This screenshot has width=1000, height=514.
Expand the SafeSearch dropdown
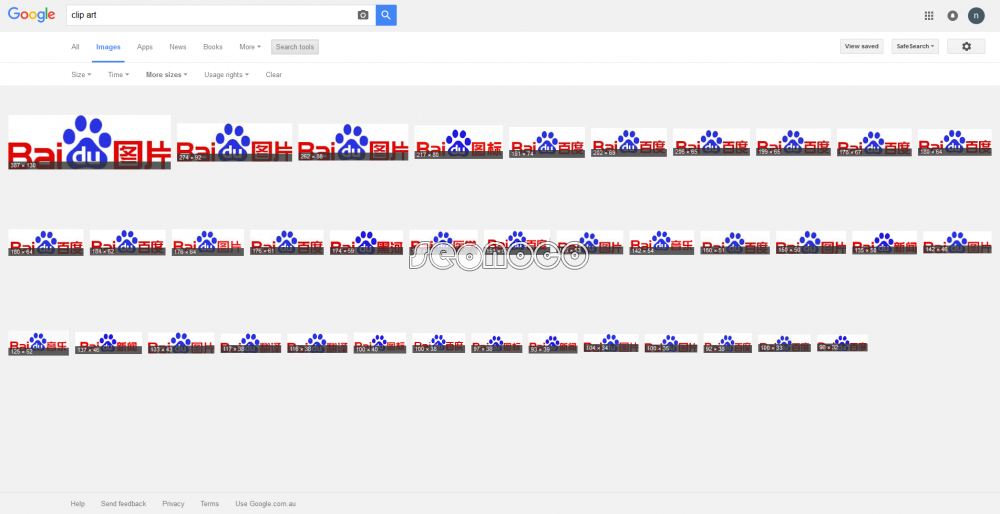915,47
